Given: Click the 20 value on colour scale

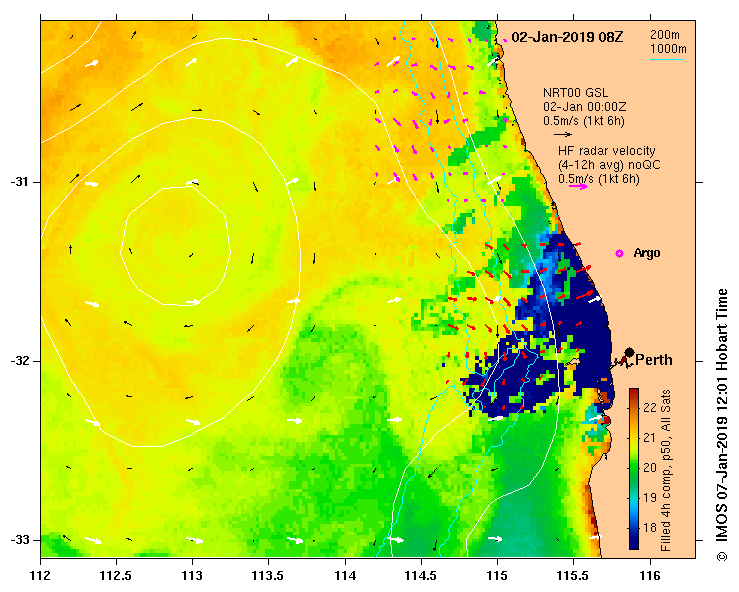Looking at the screenshot, I should (650, 468).
